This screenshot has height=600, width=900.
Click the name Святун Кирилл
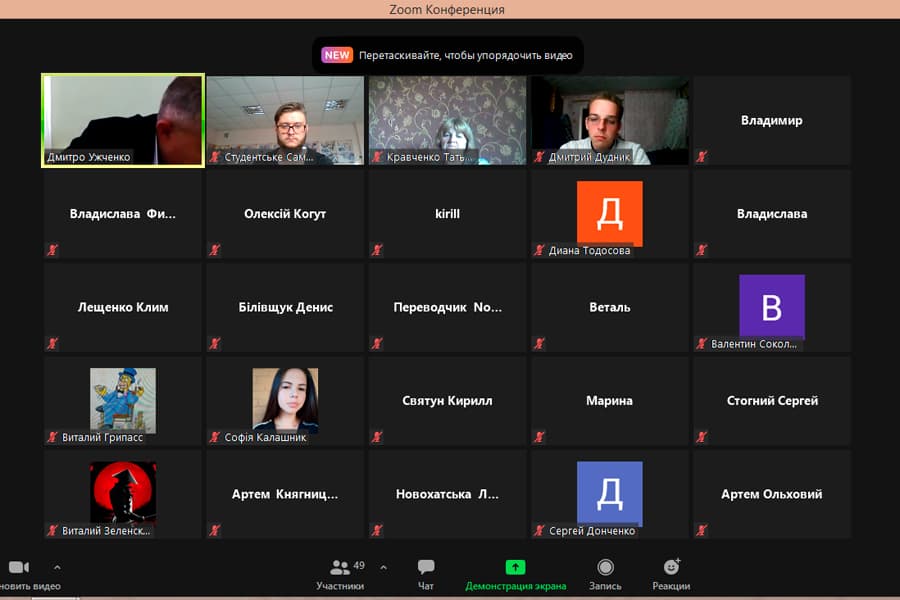coord(447,401)
